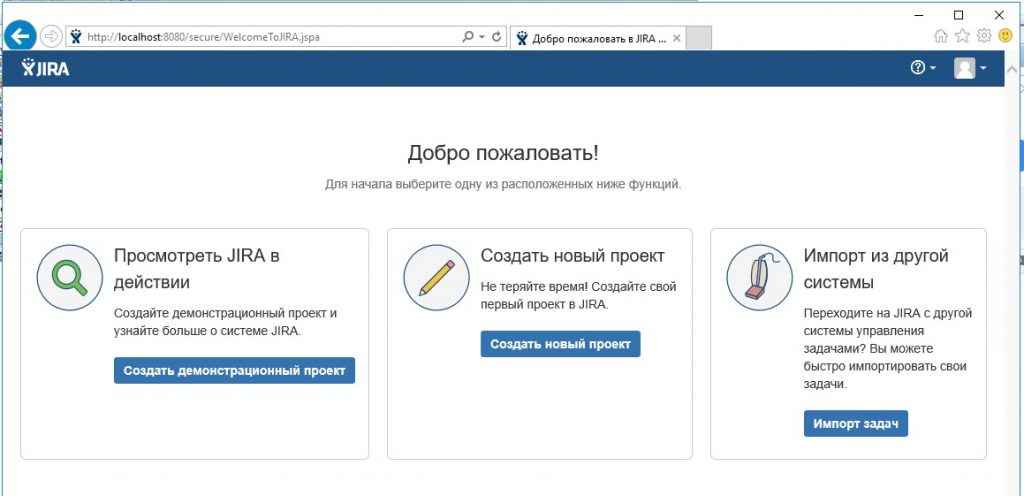
Task: Click heading 'Просмотреть JIRA в действии'
Action: click(x=197, y=269)
